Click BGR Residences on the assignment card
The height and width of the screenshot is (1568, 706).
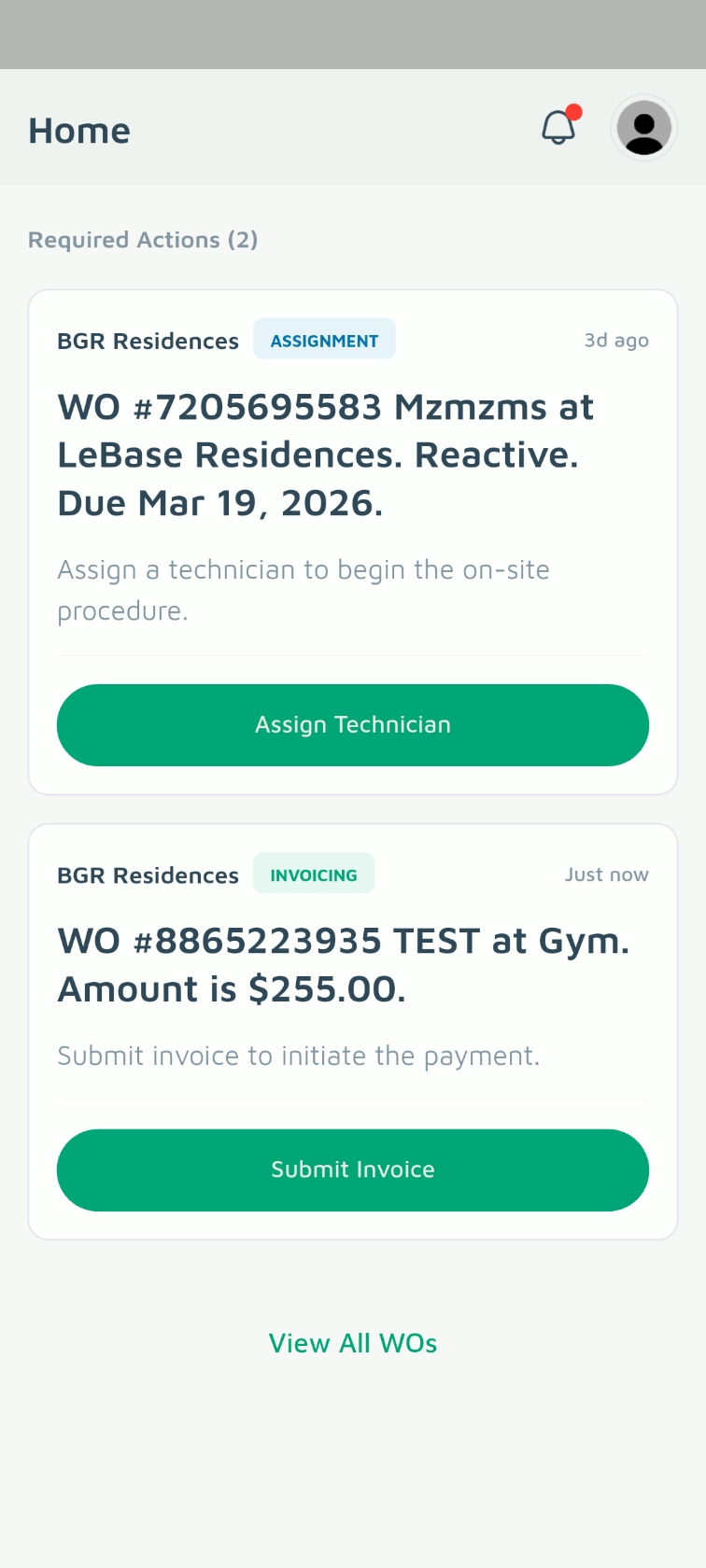[x=148, y=342]
